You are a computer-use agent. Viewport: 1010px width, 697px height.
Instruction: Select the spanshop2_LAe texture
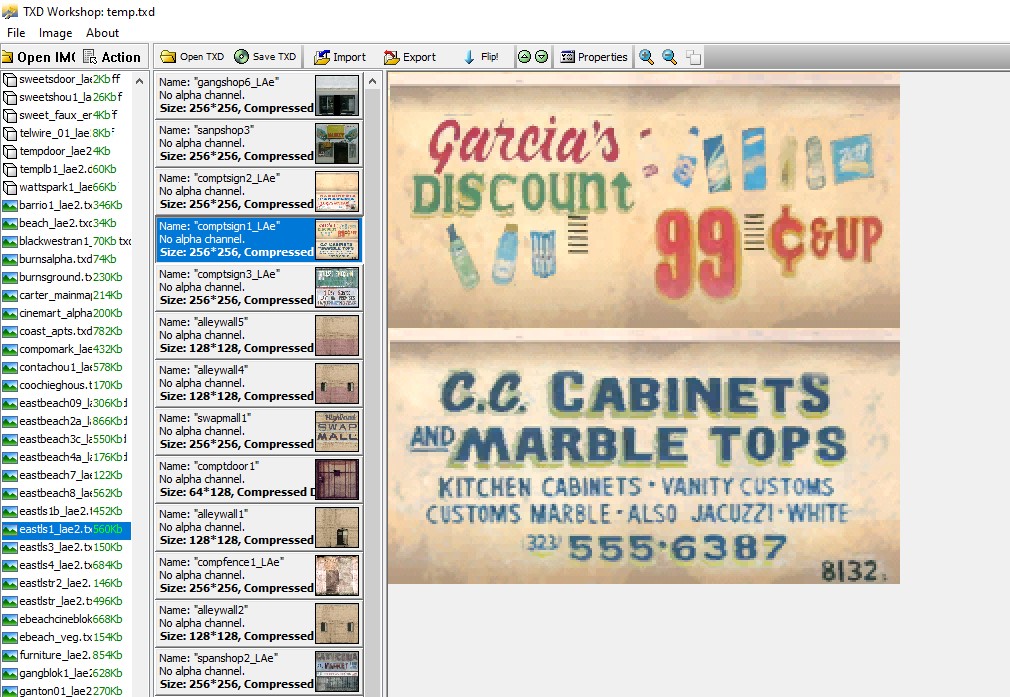[258, 671]
